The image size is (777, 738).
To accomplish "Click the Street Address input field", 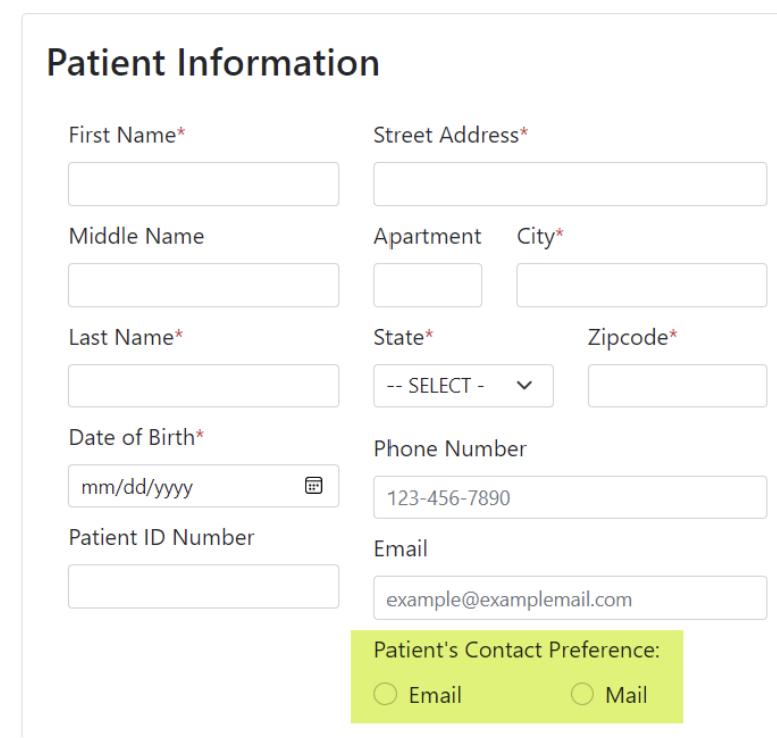I will coord(570,184).
